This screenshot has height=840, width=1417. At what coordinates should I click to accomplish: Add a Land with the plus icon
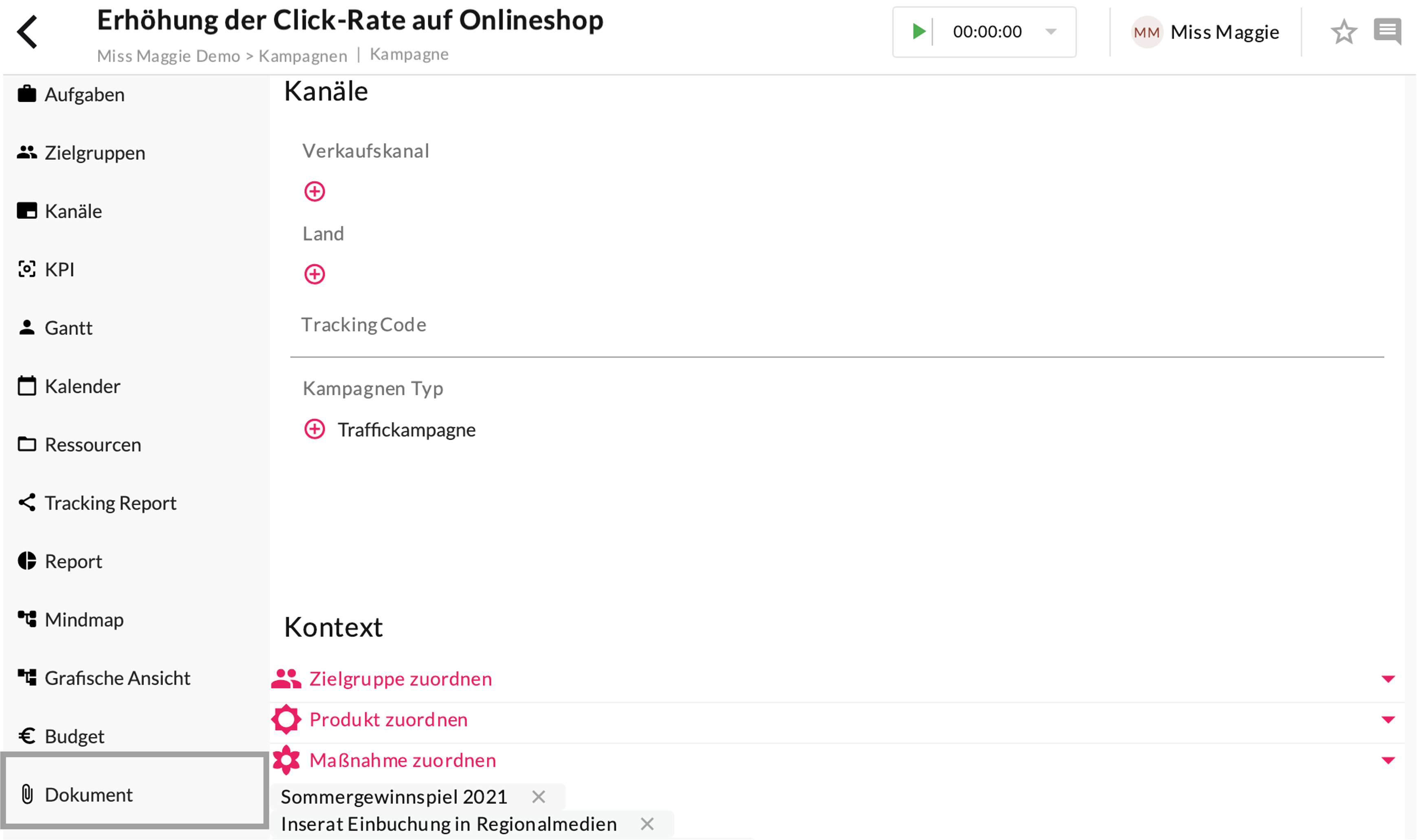315,275
